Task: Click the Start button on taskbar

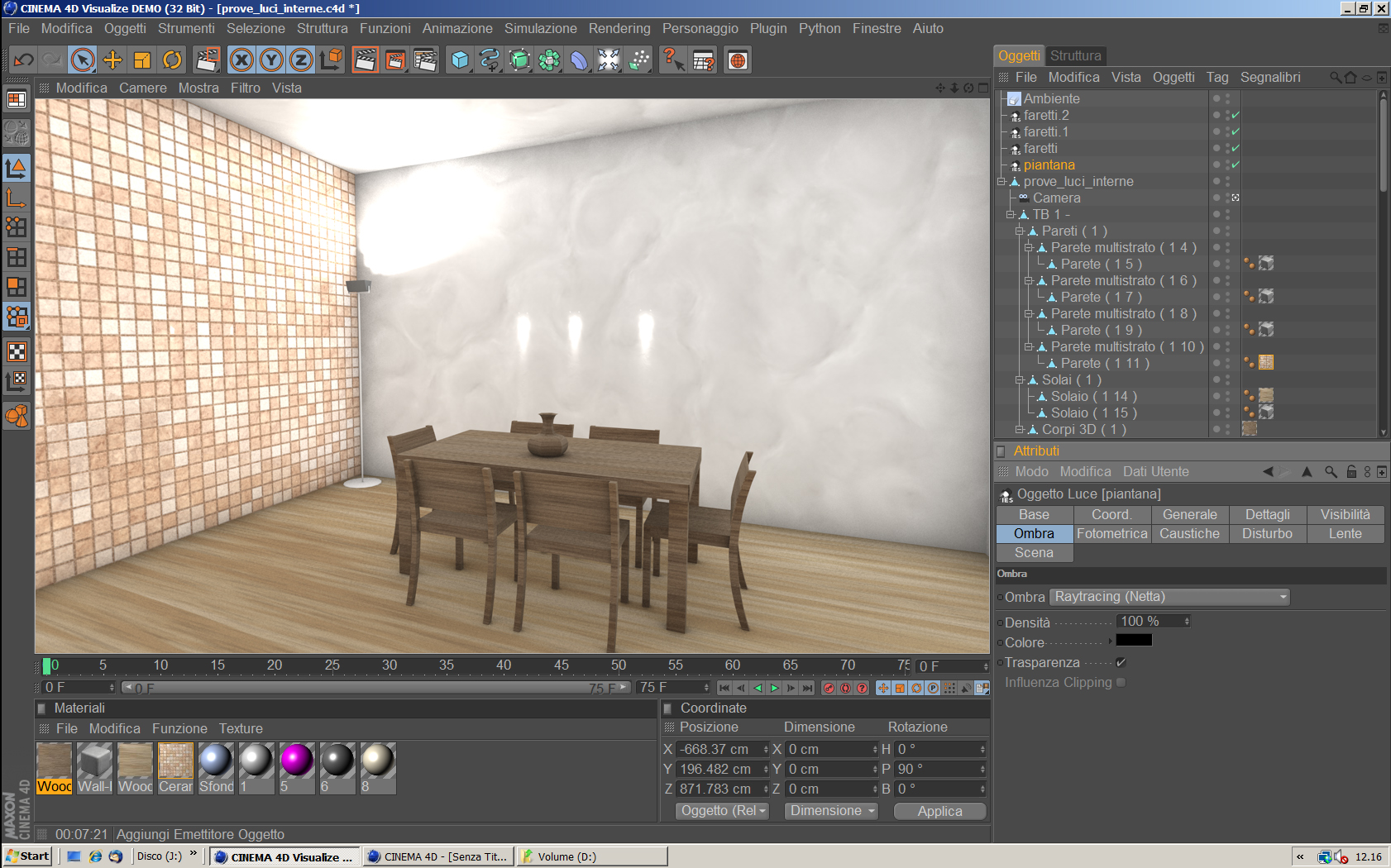Action: pyautogui.click(x=27, y=856)
